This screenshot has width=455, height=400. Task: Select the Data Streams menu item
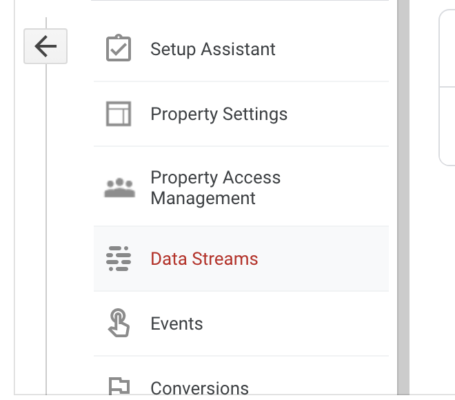[x=241, y=259]
